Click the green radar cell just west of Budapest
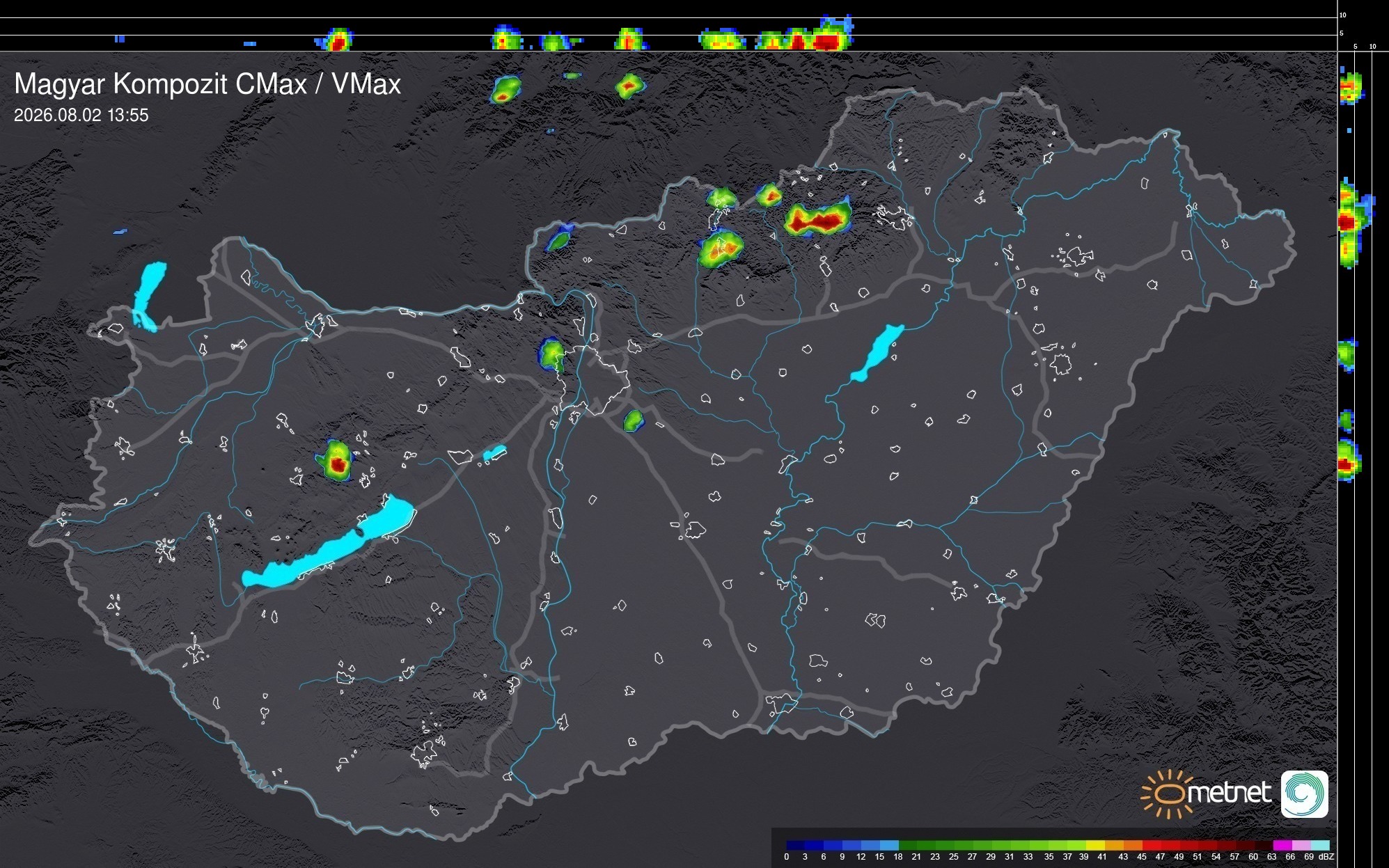 coord(551,354)
